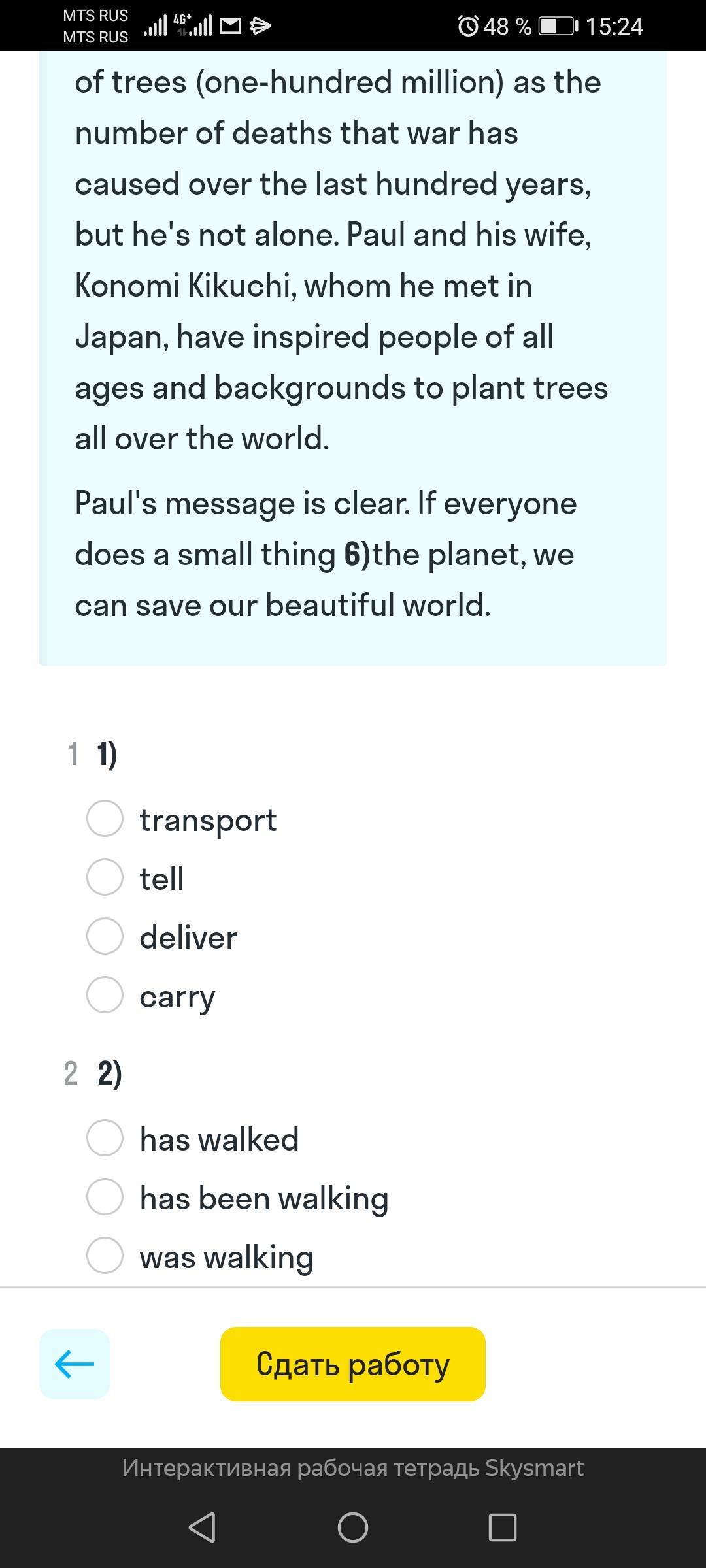Choose "deliver" for question 1
Screen dimensions: 706x1568
point(162,937)
